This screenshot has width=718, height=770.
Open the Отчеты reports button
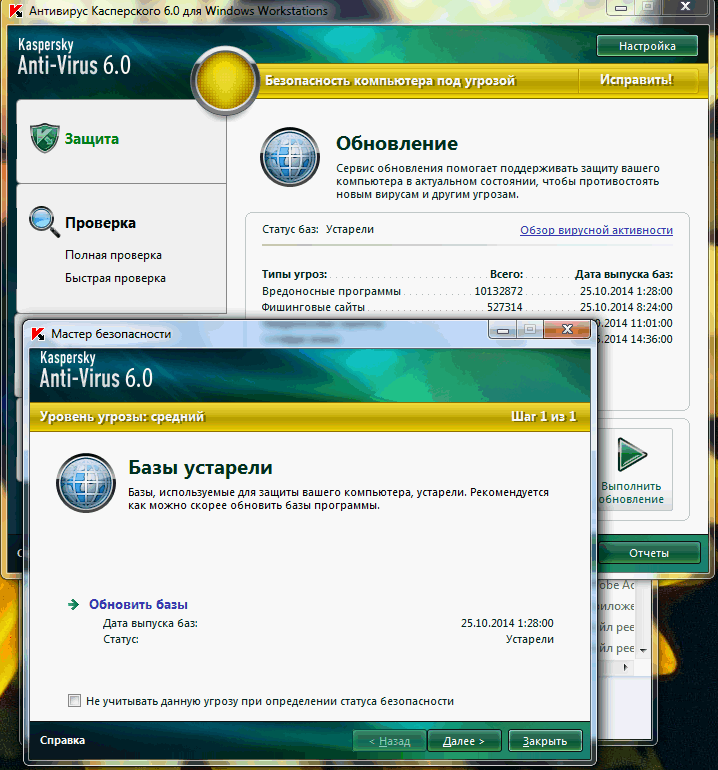(x=649, y=553)
